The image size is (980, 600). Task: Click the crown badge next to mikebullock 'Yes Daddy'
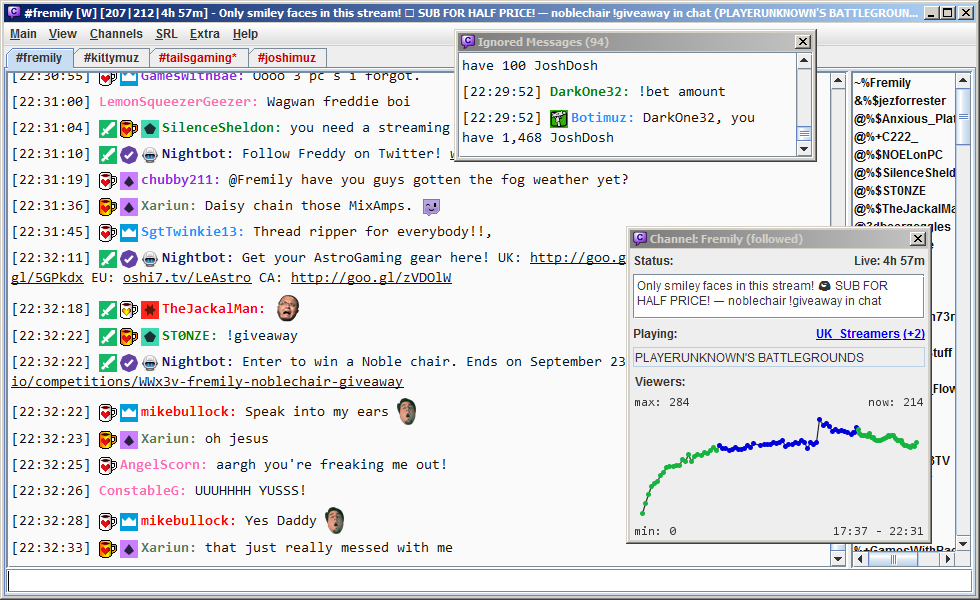pyautogui.click(x=129, y=521)
